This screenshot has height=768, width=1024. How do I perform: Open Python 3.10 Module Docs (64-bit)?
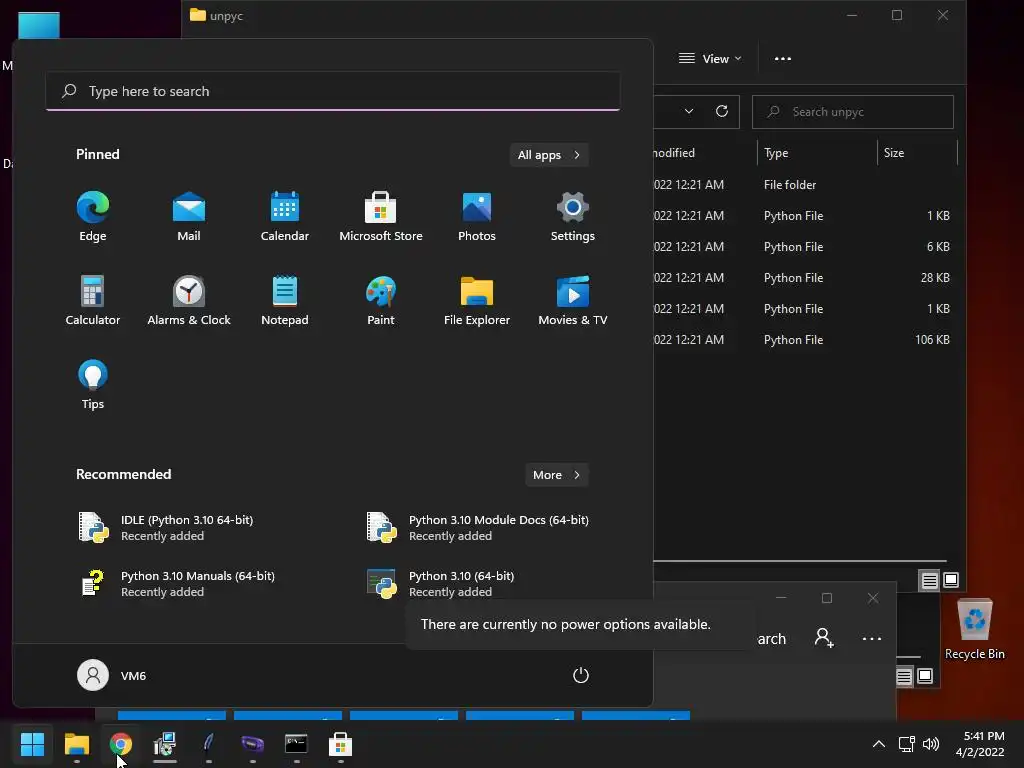(x=480, y=528)
